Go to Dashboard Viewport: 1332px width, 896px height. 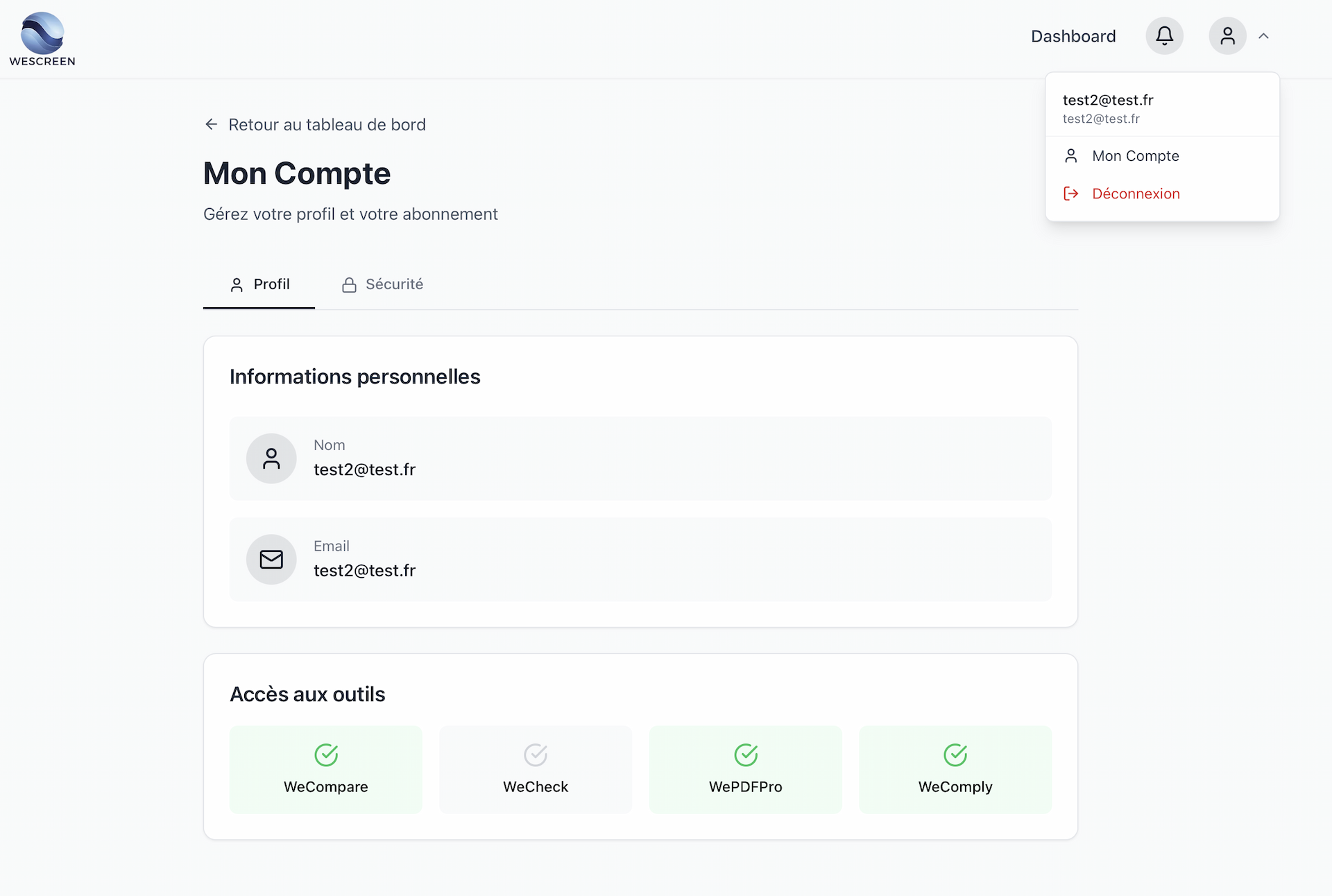click(1073, 36)
